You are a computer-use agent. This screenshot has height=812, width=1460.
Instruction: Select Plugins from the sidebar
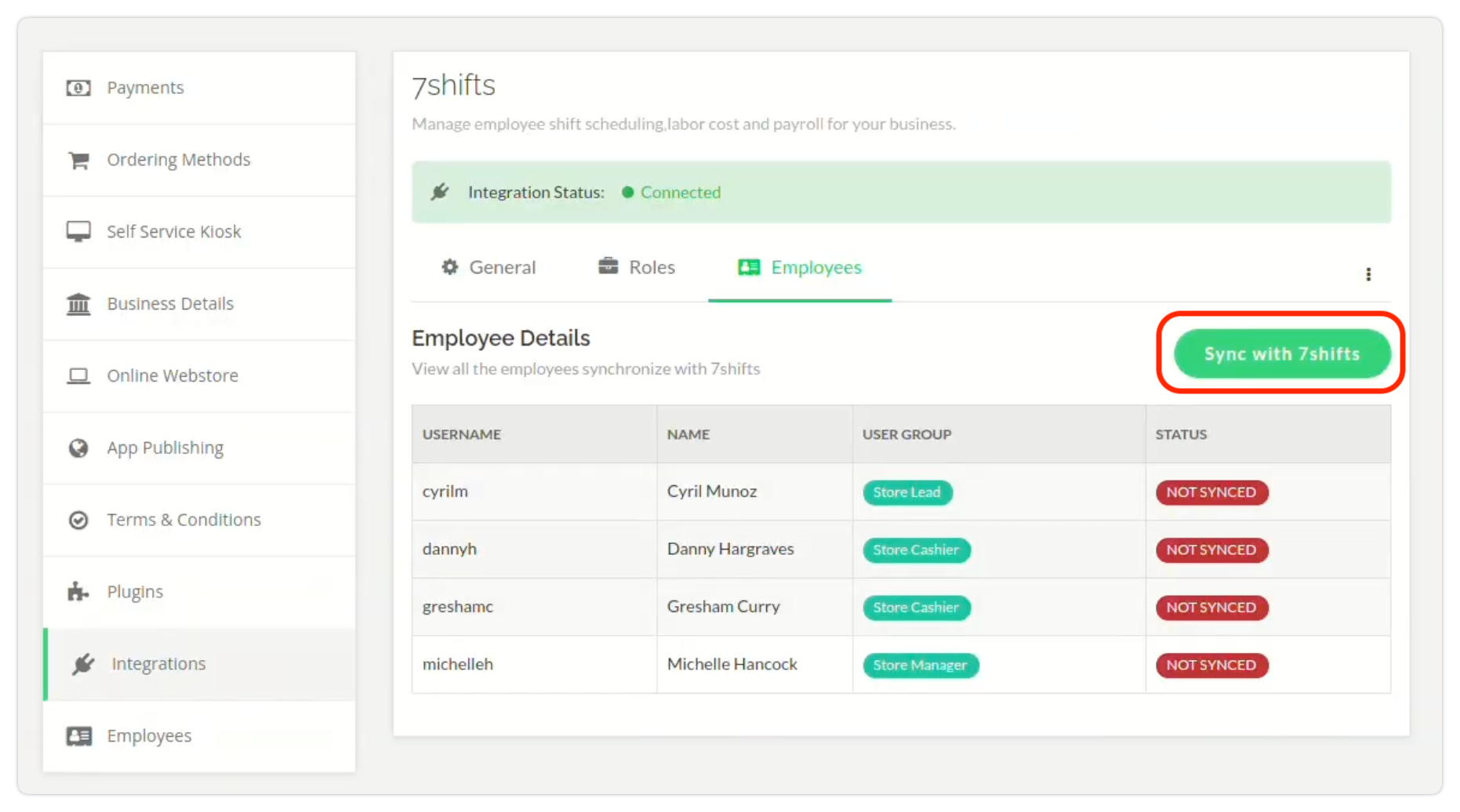[x=199, y=593]
